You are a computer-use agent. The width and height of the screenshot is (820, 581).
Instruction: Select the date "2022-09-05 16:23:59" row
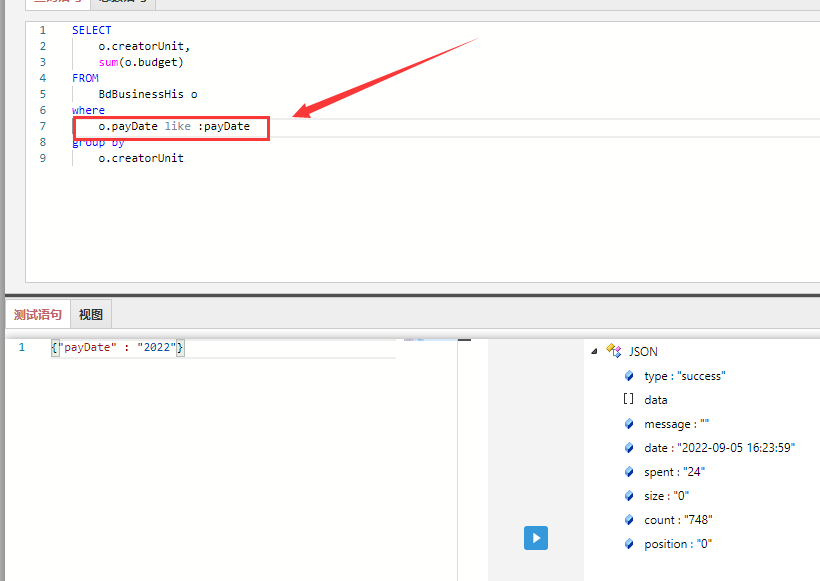click(719, 448)
